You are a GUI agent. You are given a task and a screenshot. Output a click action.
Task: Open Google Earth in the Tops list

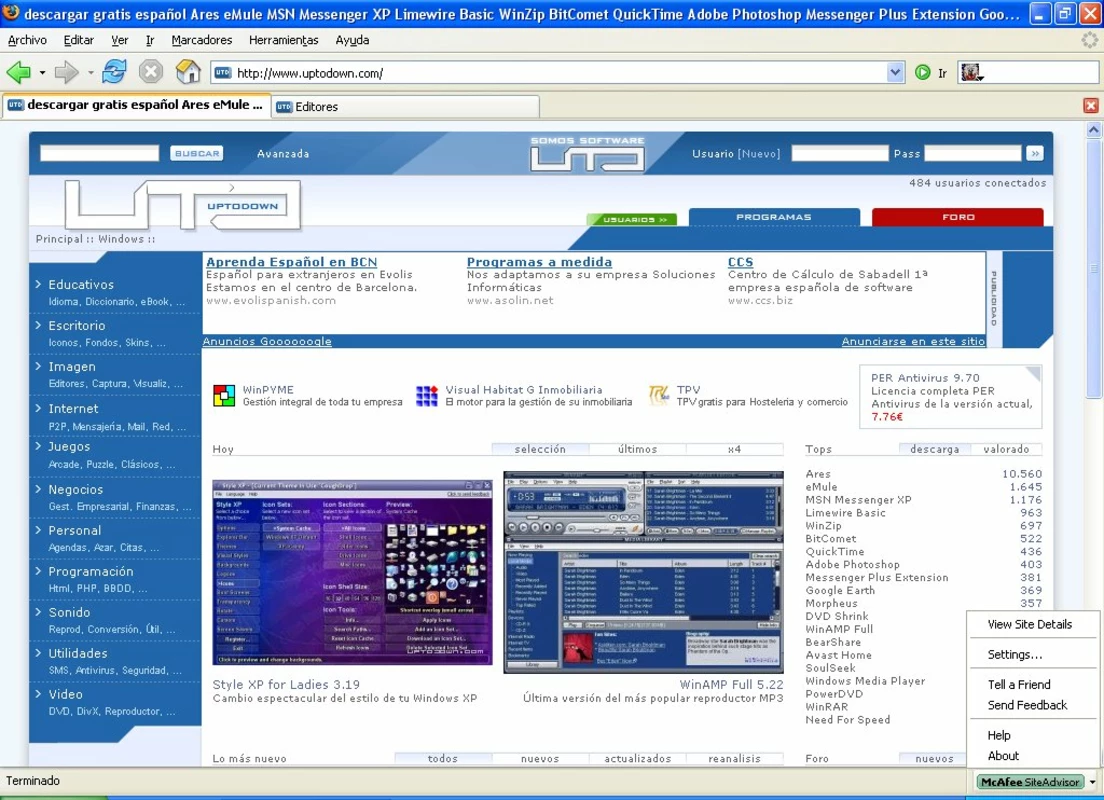point(840,590)
